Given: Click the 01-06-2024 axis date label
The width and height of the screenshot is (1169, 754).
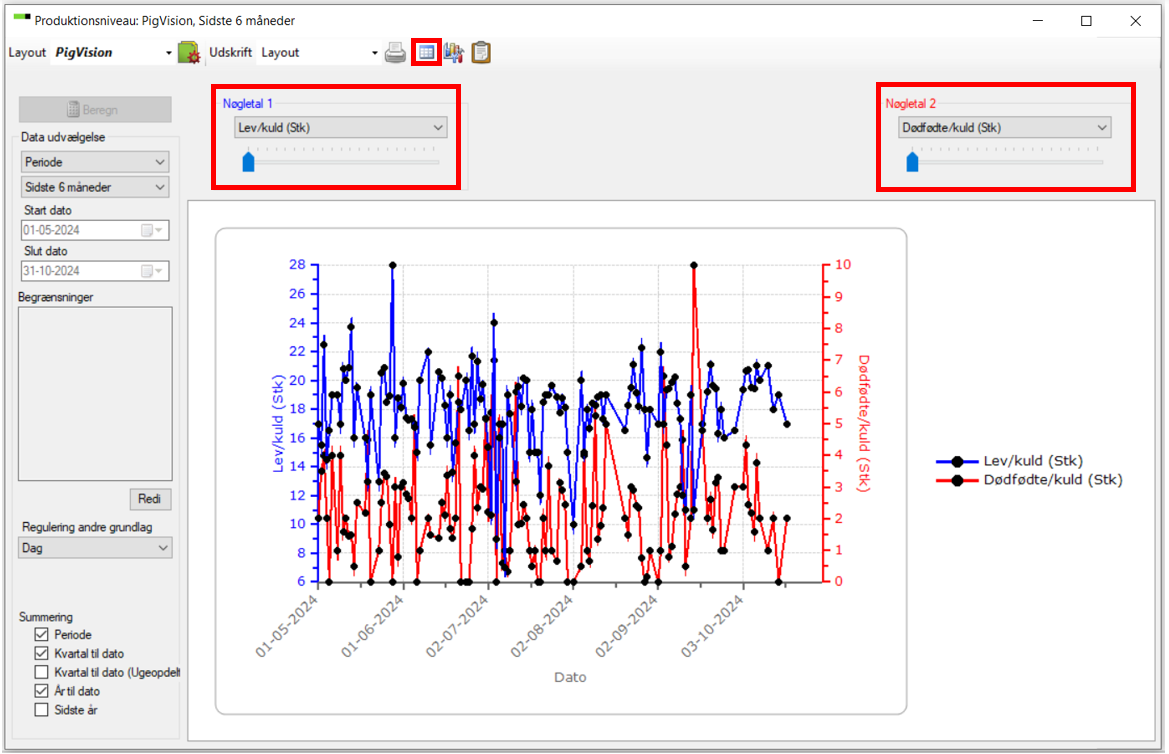Looking at the screenshot, I should (x=374, y=626).
